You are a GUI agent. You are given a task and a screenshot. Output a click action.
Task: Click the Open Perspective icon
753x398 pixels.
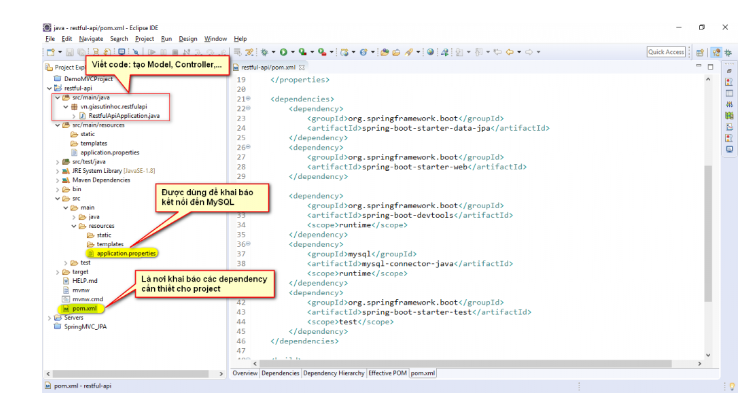click(700, 52)
